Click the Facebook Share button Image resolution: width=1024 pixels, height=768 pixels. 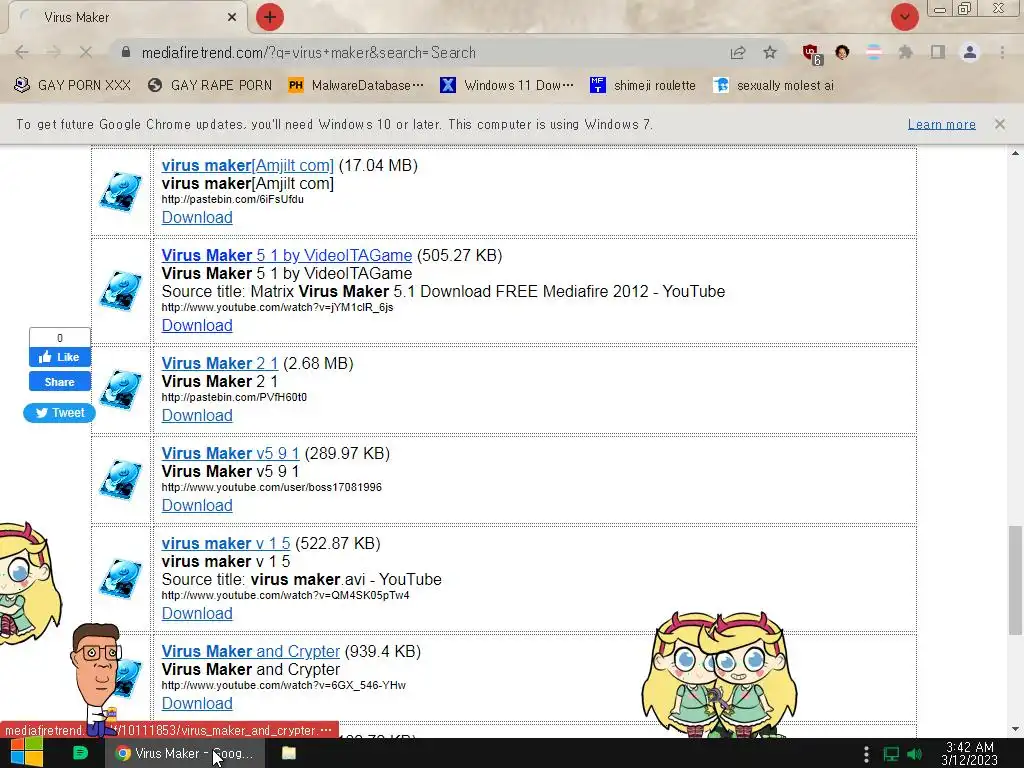59,382
